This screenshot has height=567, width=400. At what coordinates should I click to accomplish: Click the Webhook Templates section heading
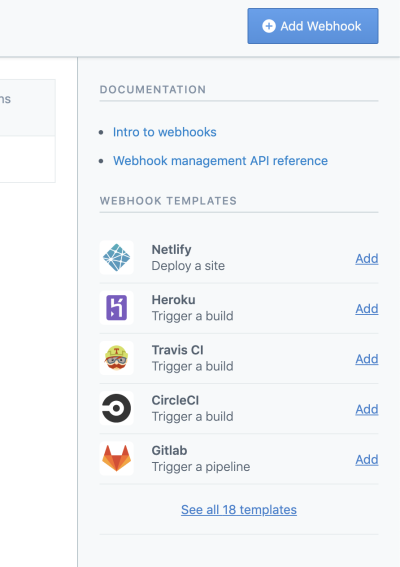coord(168,201)
